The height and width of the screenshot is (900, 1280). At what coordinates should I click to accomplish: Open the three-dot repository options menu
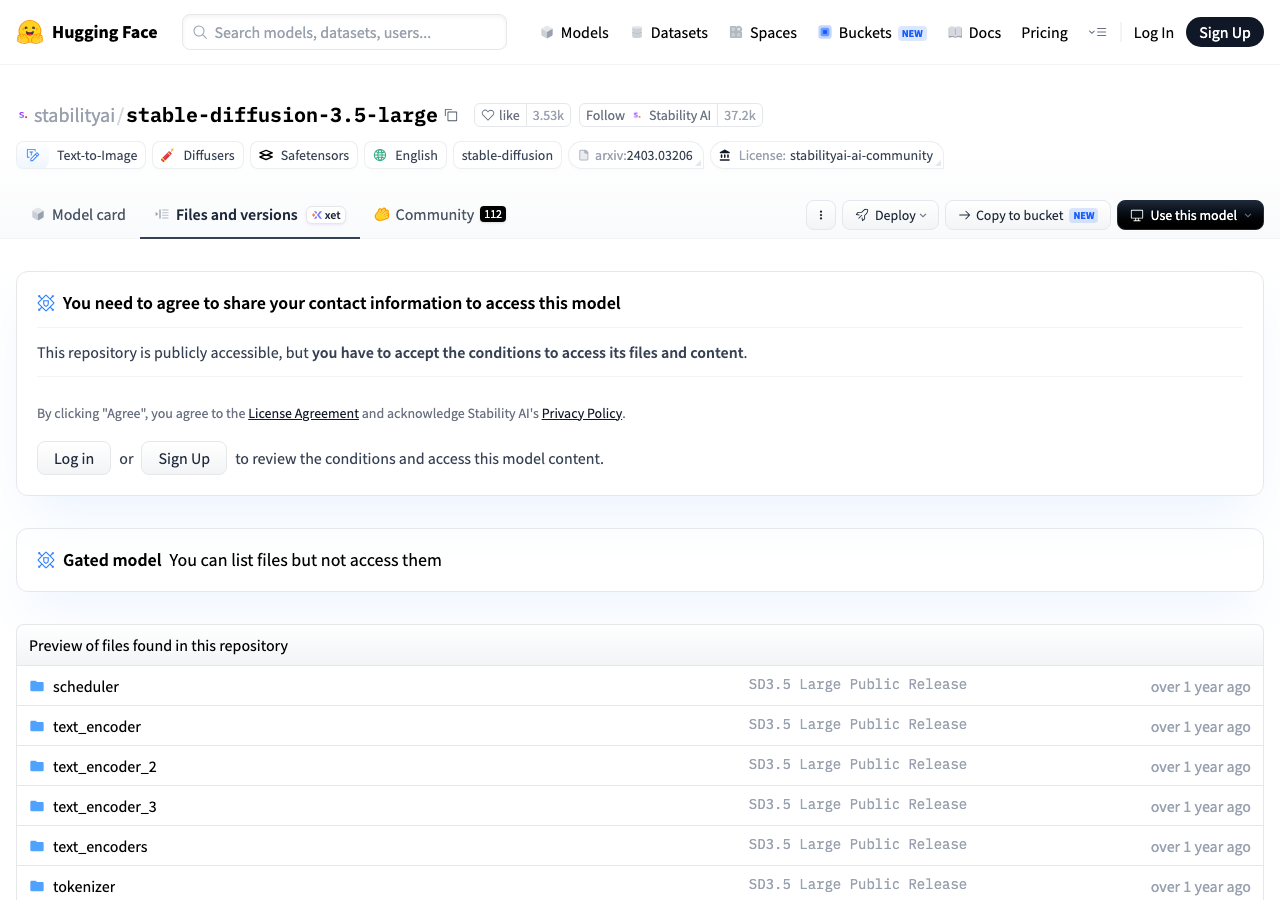pos(821,215)
